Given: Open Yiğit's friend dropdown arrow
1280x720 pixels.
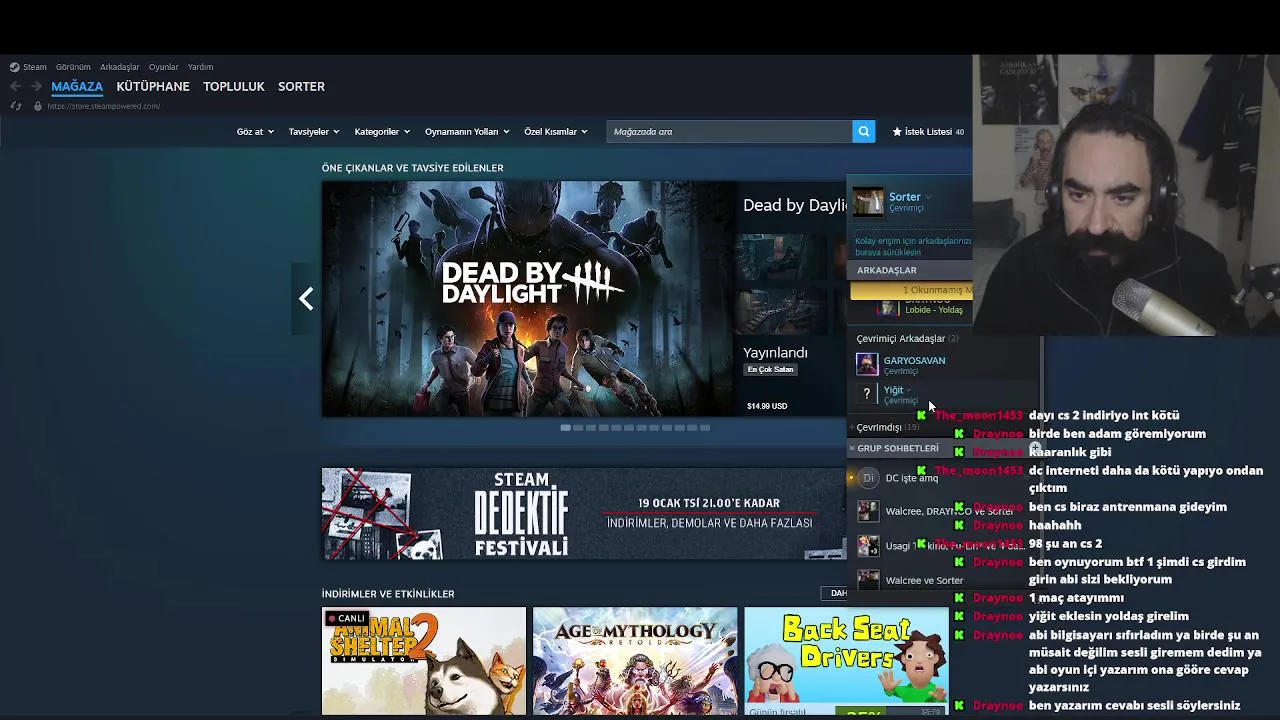Looking at the screenshot, I should pyautogui.click(x=909, y=390).
